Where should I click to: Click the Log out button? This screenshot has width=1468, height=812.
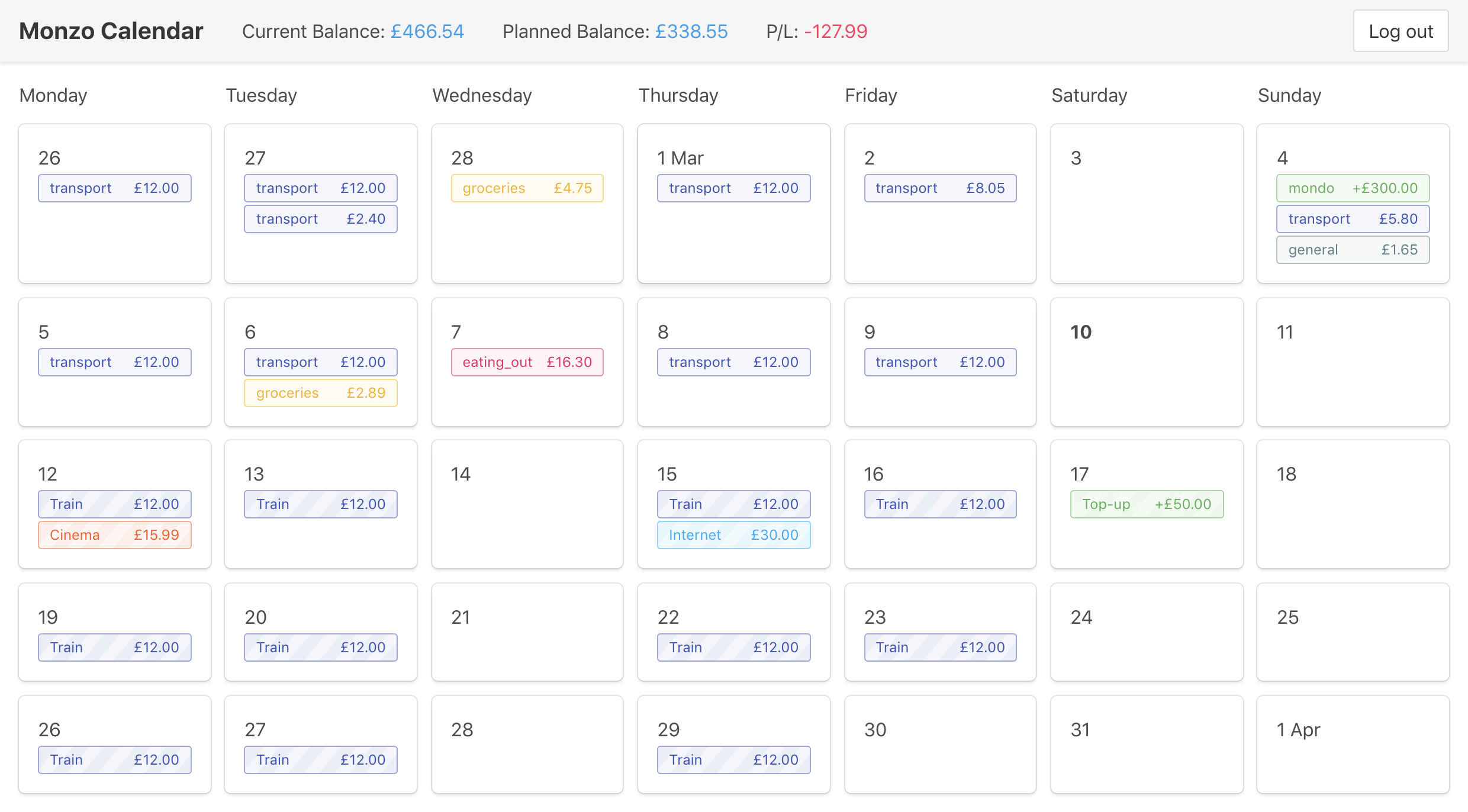click(x=1401, y=31)
